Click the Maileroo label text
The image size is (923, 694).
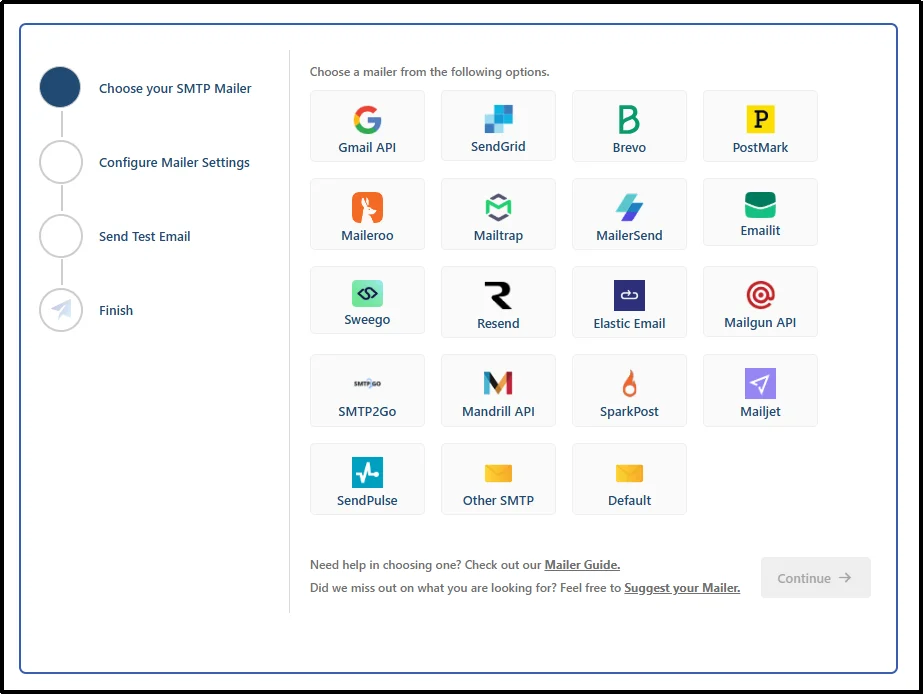[x=367, y=235]
